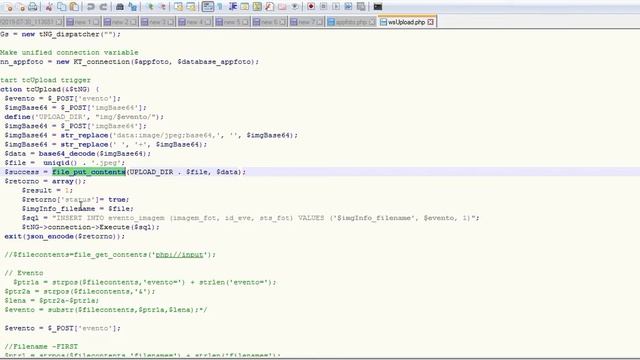Switch to the new 2 tab
The width and height of the screenshot is (640, 360).
point(120,22)
